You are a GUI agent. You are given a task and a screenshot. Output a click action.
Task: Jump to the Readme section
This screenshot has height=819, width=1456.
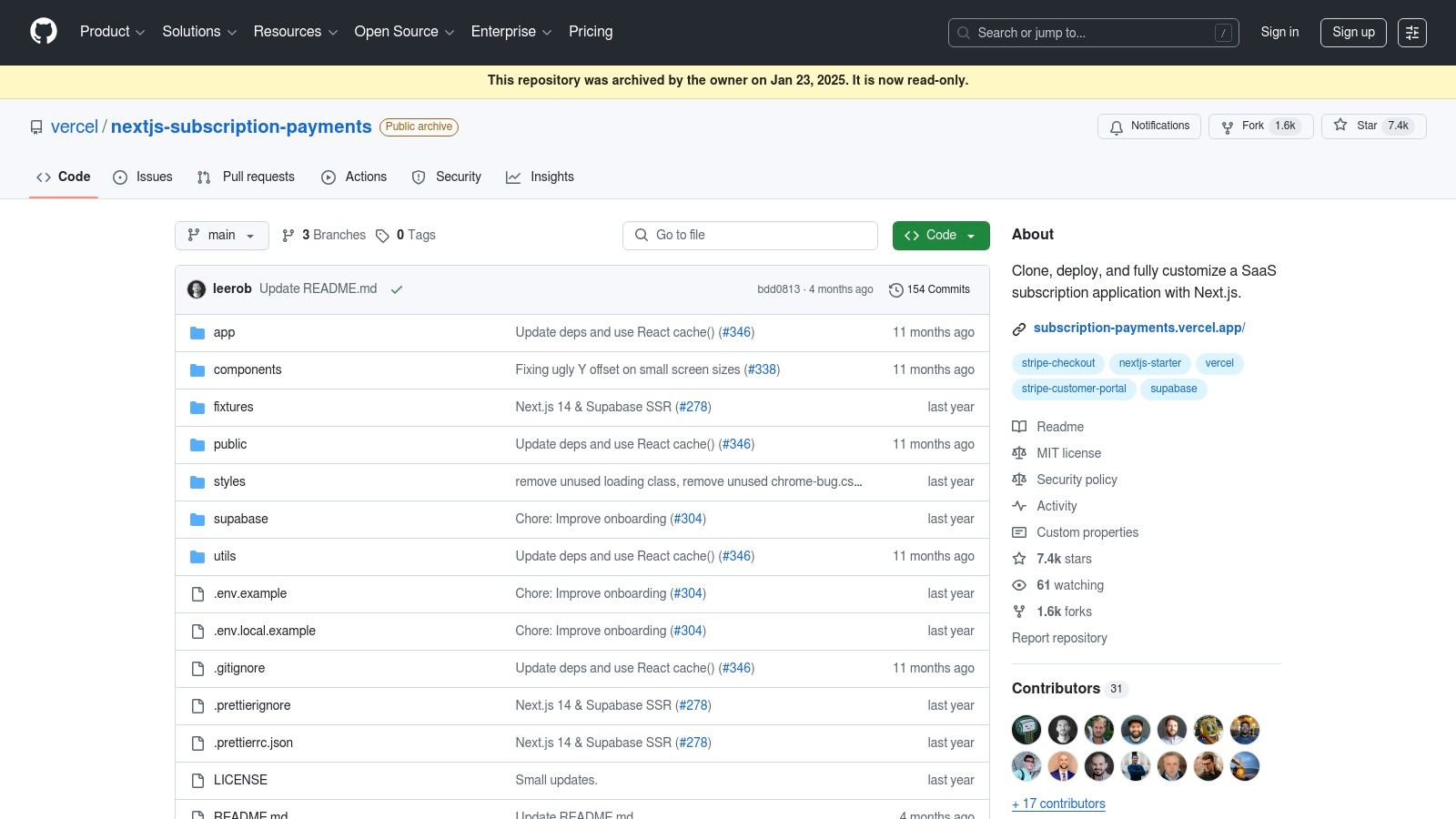tap(1048, 427)
